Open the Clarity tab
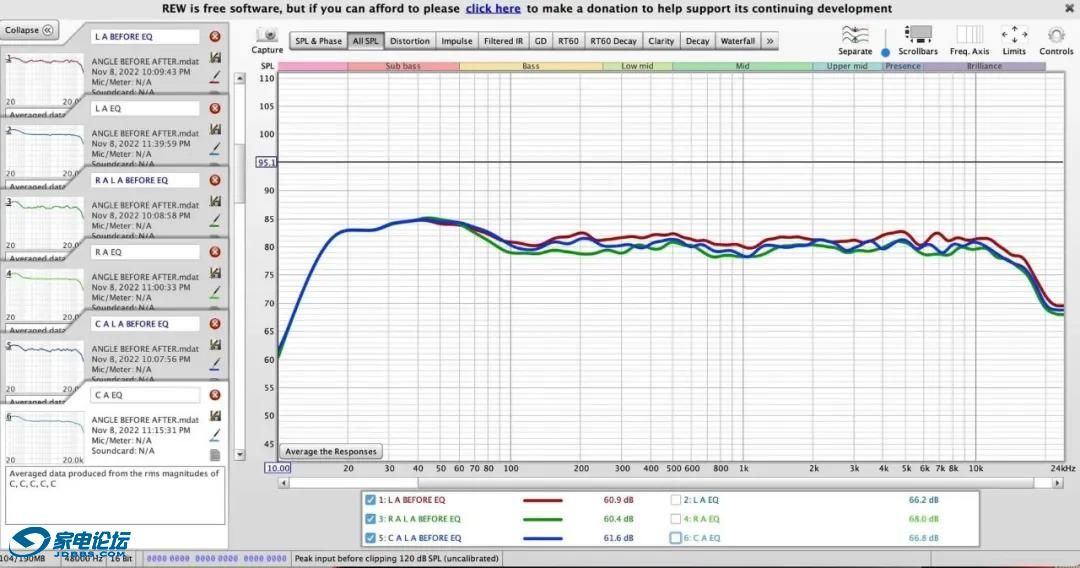Image resolution: width=1080 pixels, height=568 pixels. (x=661, y=41)
